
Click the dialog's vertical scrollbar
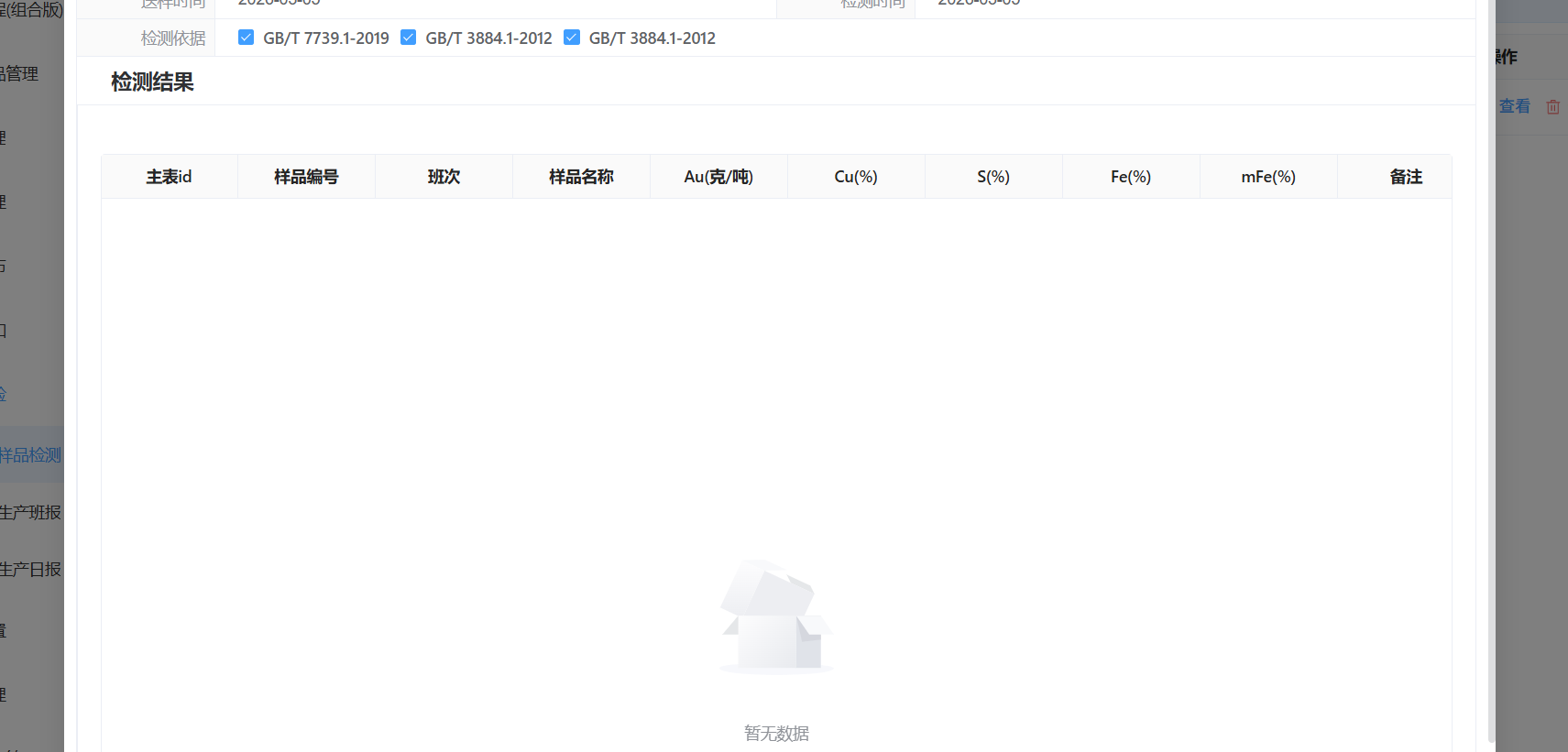click(1491, 366)
